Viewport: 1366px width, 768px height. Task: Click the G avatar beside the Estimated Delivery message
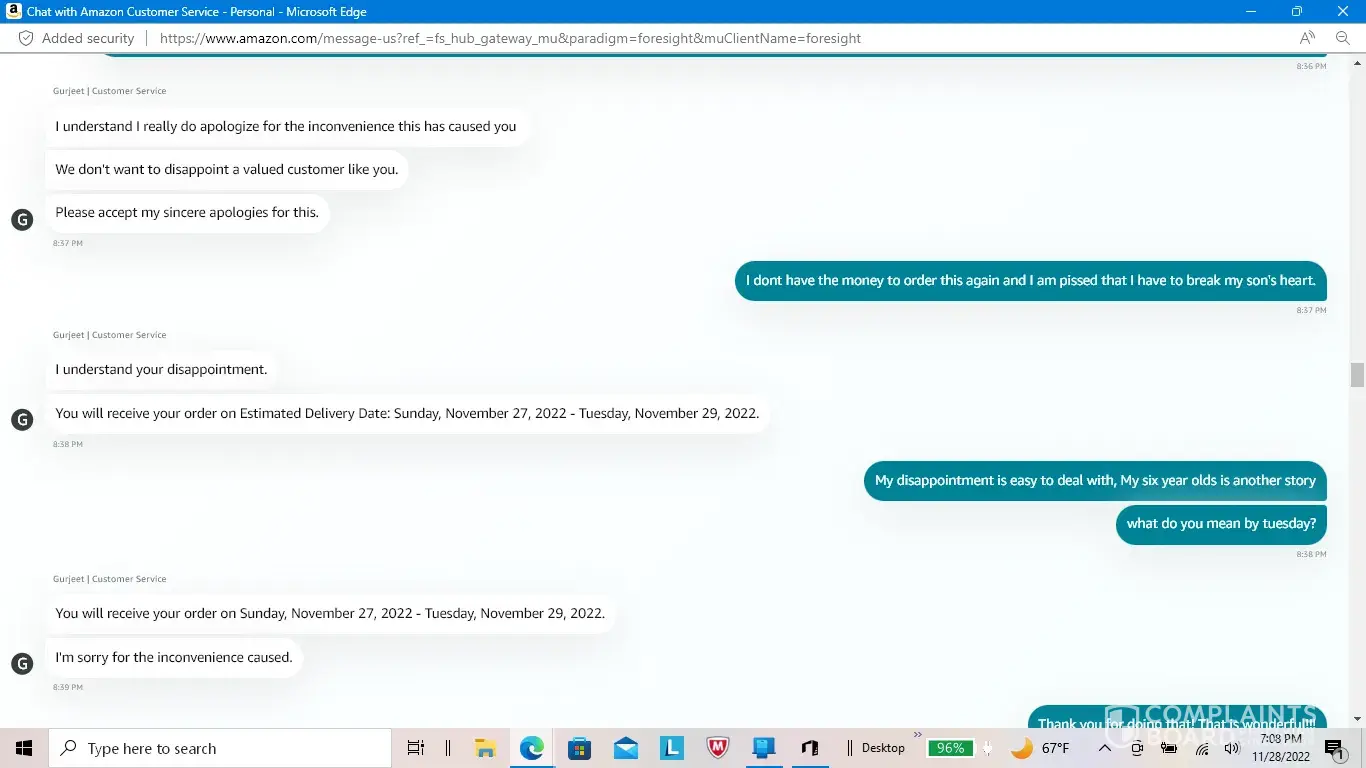[x=22, y=419]
